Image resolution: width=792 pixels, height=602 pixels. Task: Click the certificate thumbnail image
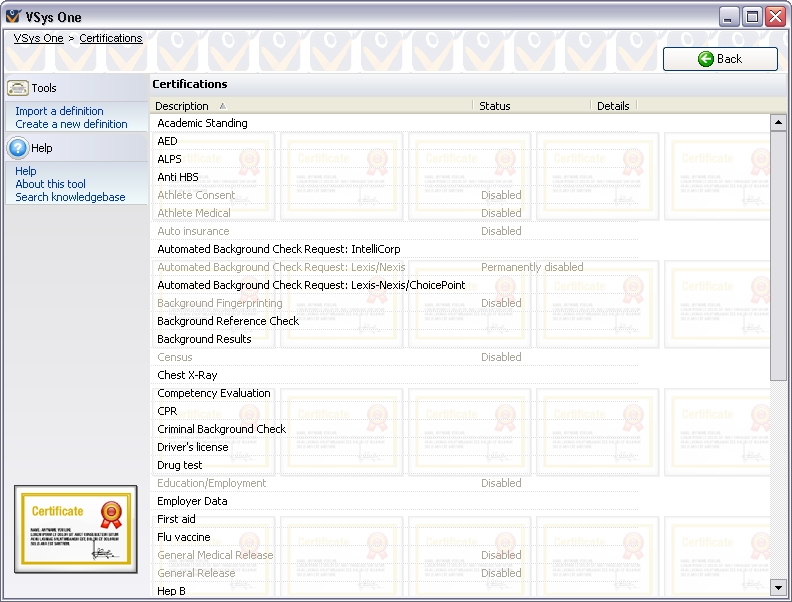75,529
